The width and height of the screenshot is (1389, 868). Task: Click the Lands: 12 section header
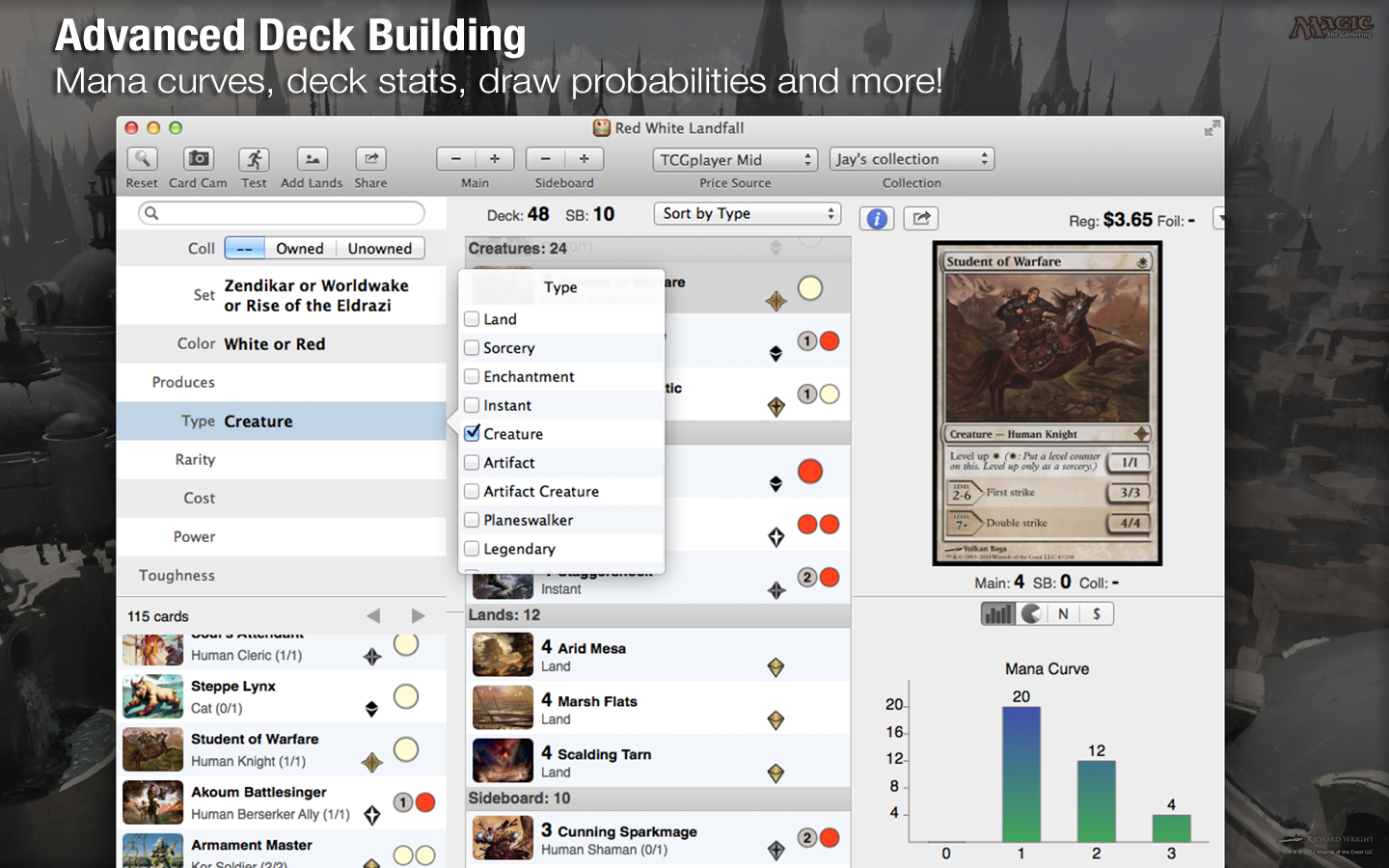point(658,615)
